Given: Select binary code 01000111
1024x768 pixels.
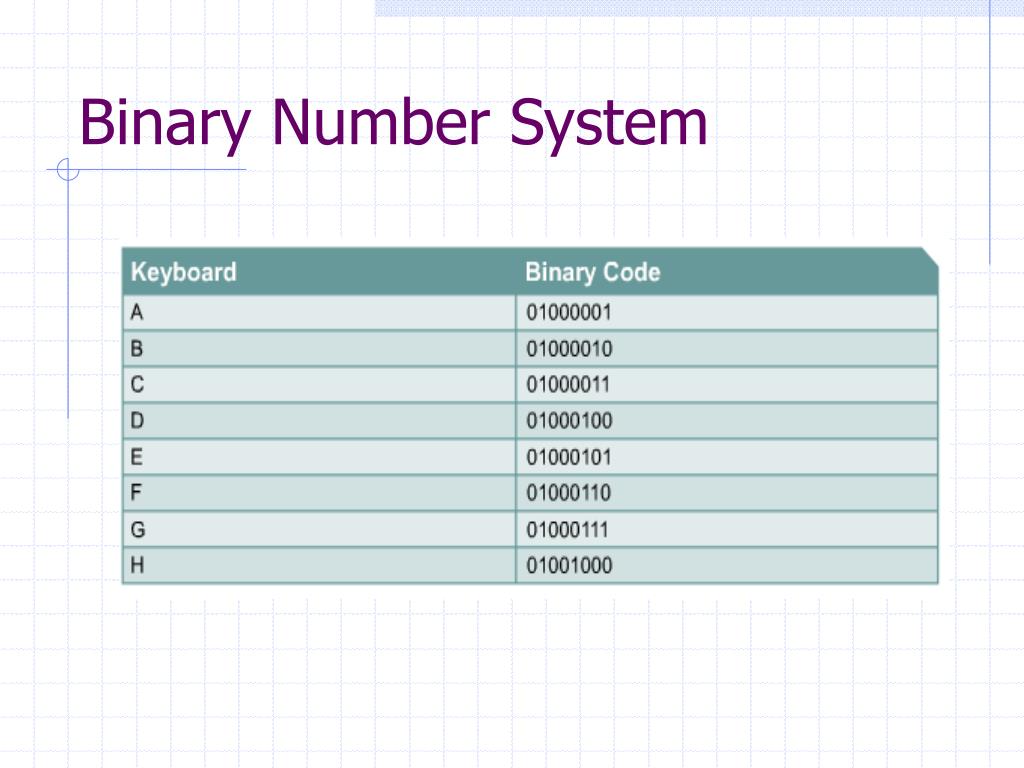Looking at the screenshot, I should click(568, 529).
